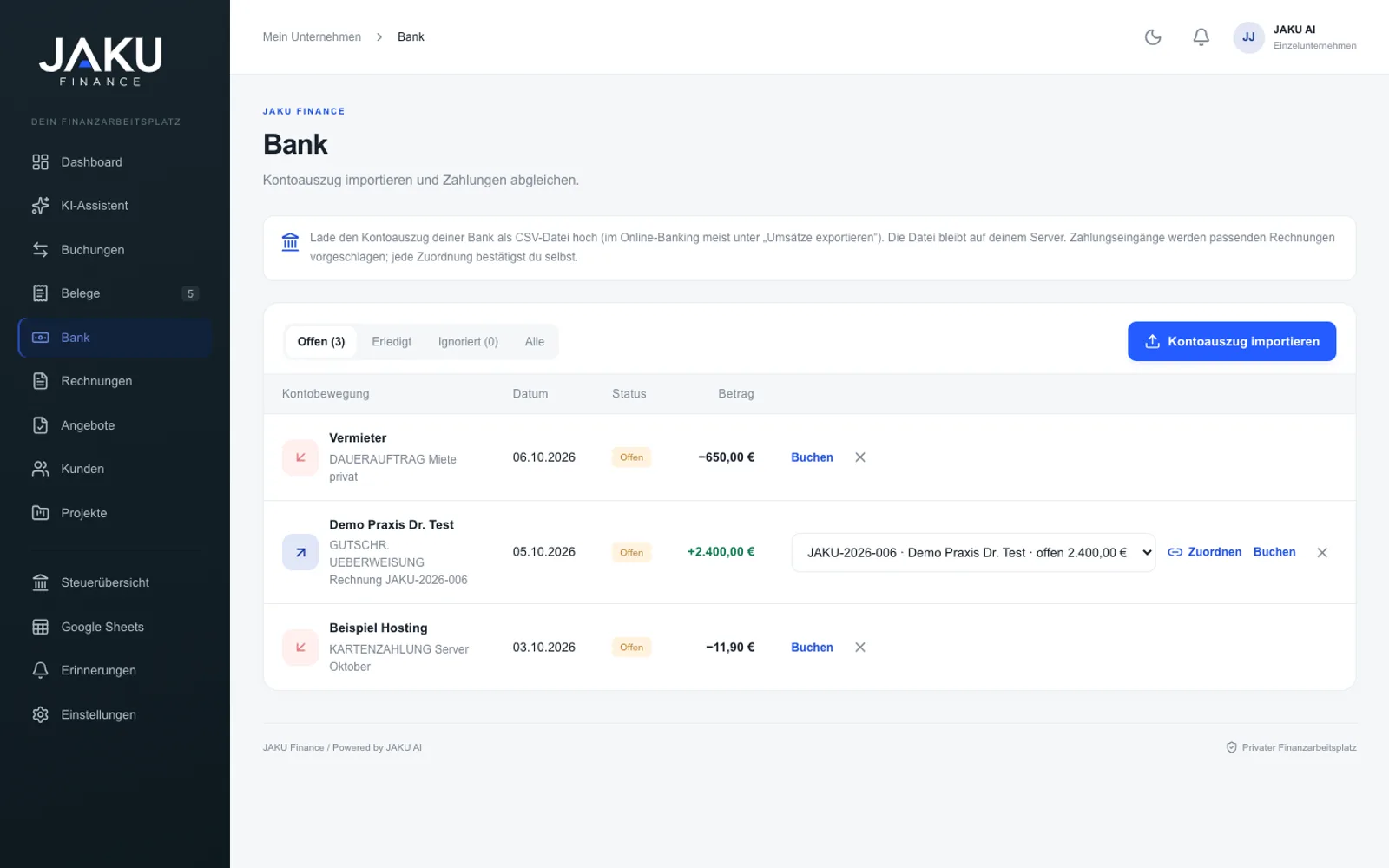Click the Datum column header
The height and width of the screenshot is (868, 1389).
point(530,394)
